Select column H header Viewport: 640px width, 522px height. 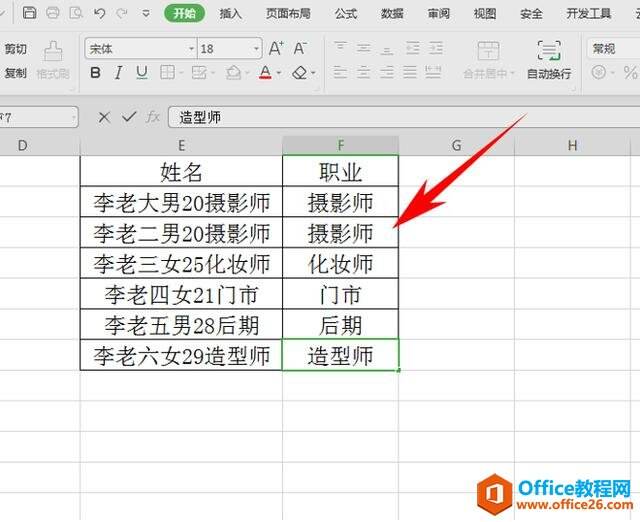572,145
